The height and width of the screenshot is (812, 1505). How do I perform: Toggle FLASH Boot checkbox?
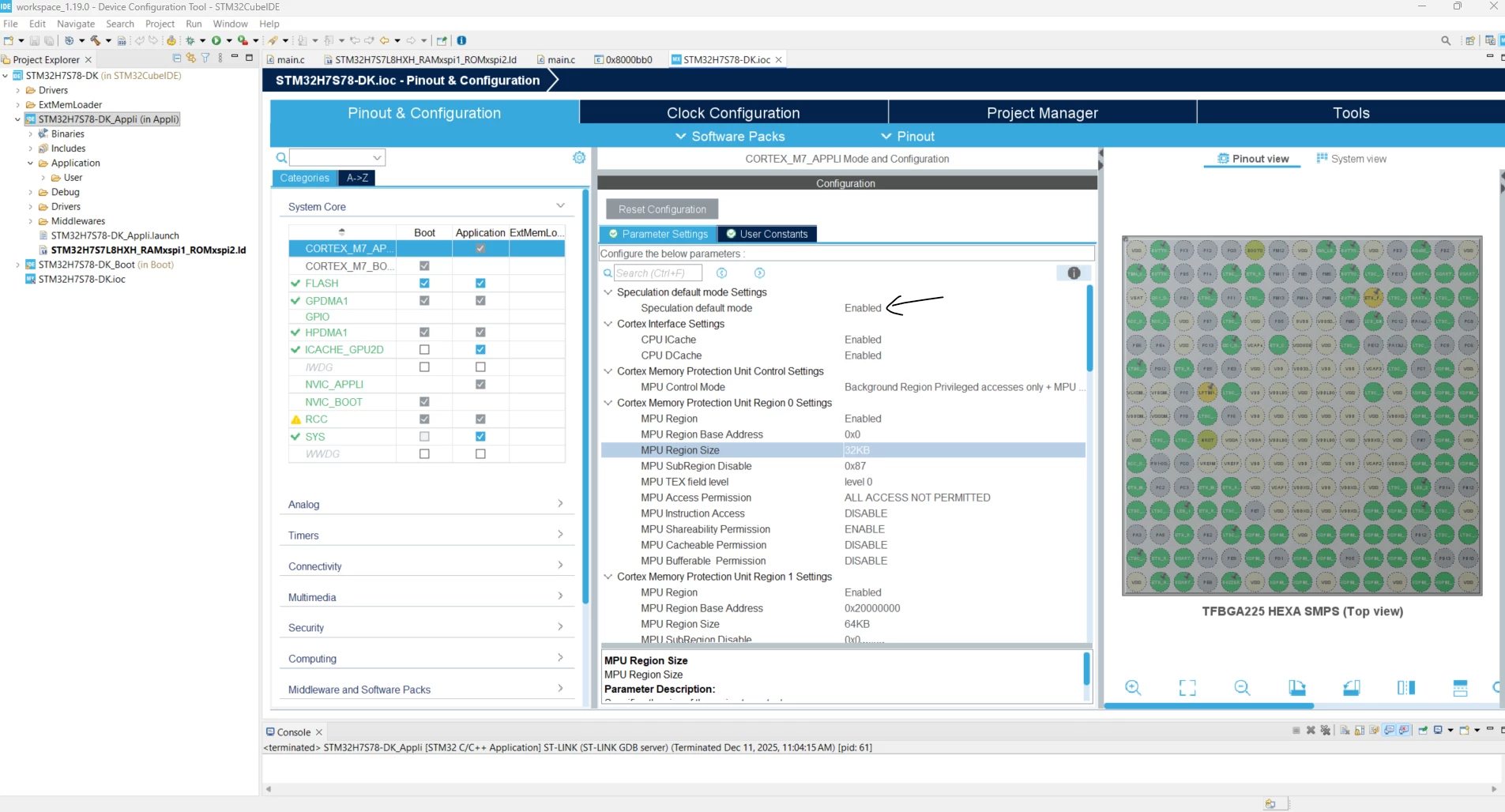click(424, 284)
